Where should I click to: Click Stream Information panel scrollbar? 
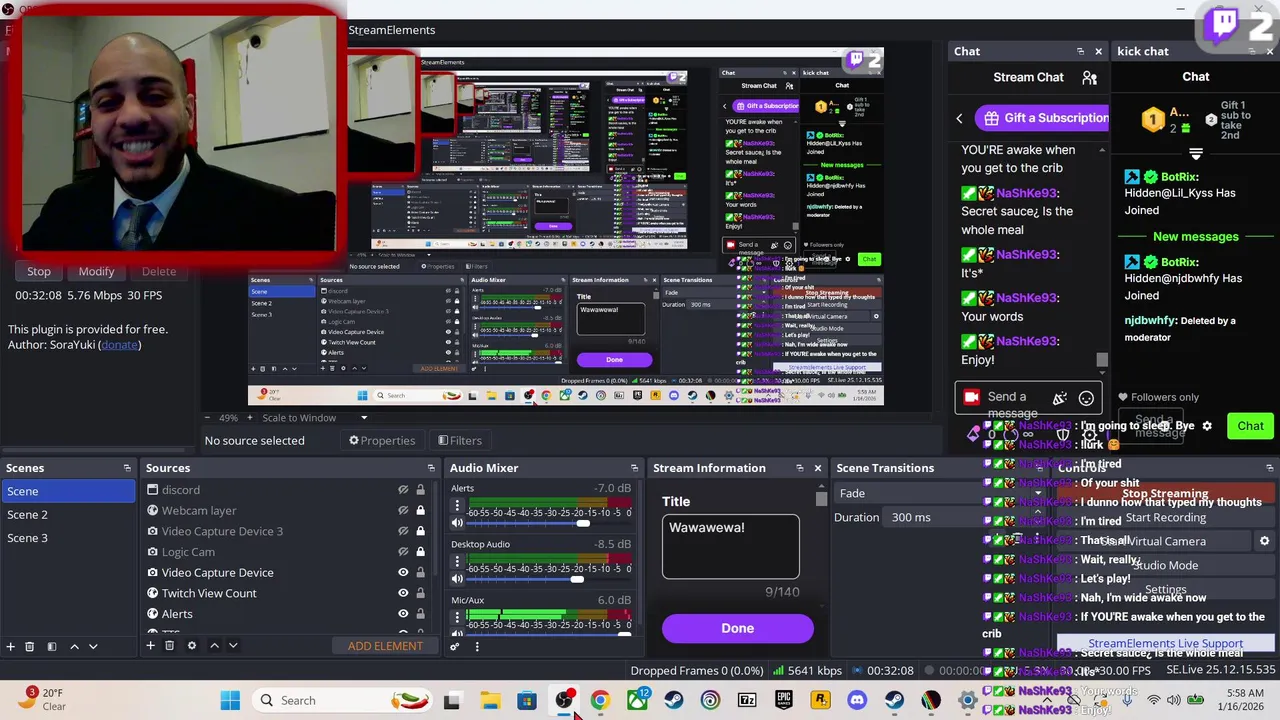click(821, 497)
